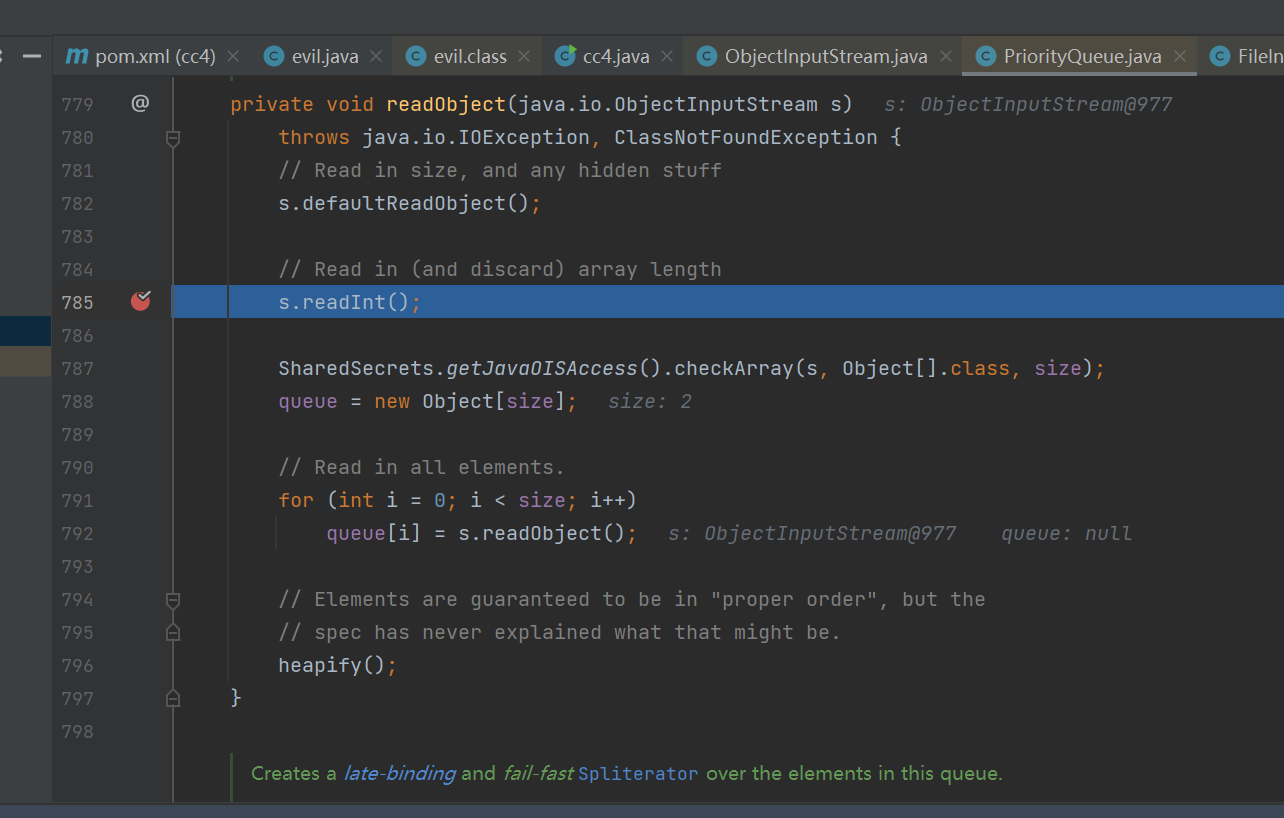Hide the tool window with the minus icon
Image resolution: width=1284 pixels, height=818 pixels.
point(32,56)
